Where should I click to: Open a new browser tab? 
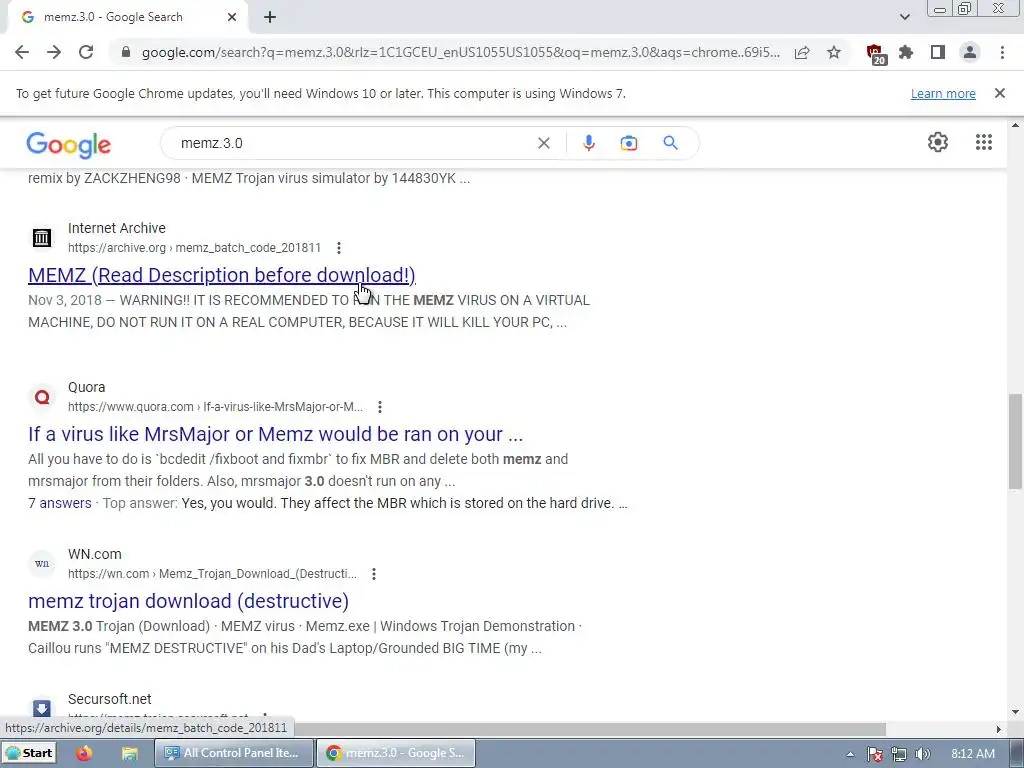click(270, 18)
